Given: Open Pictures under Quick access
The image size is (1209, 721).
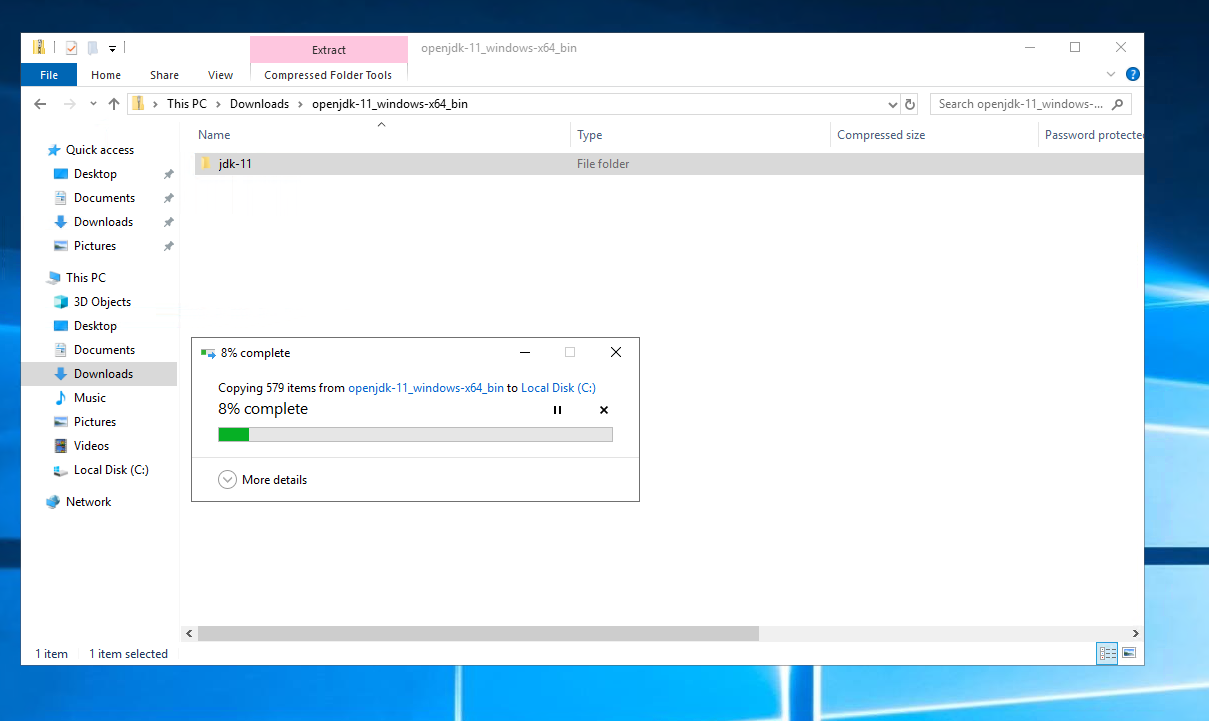Looking at the screenshot, I should coord(95,246).
